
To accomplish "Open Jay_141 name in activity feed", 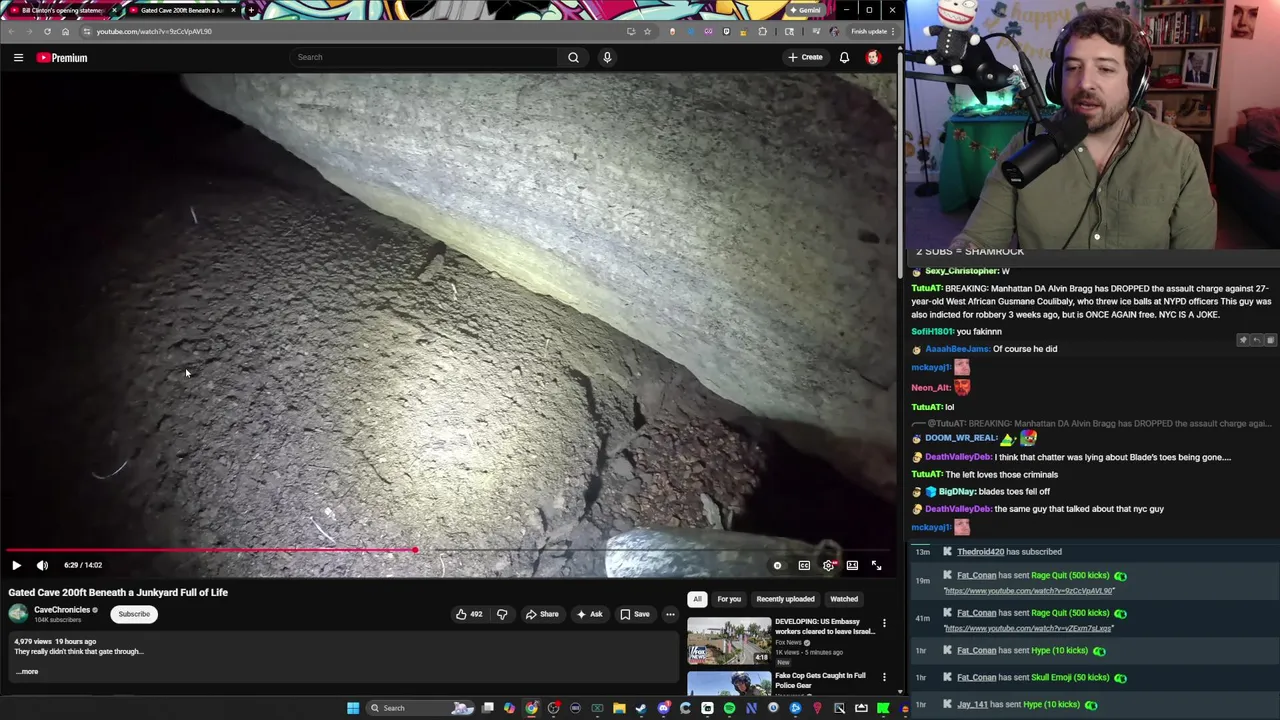I will (x=972, y=704).
